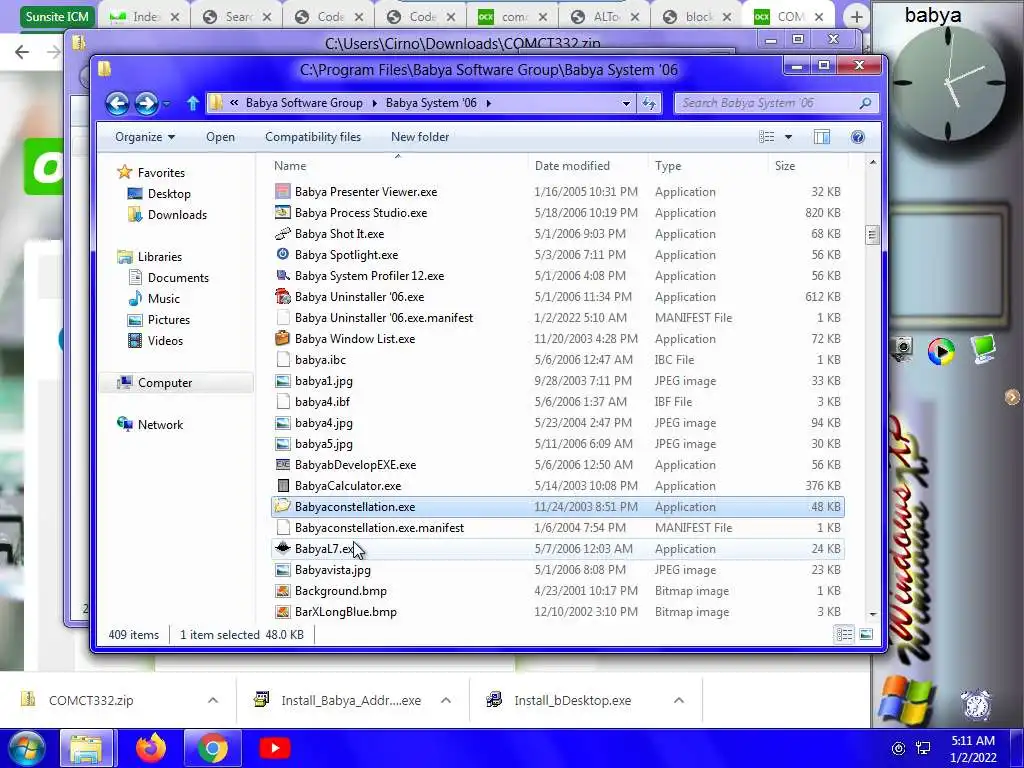Expand Babya System '06 breadcrumb arrow

[x=488, y=103]
